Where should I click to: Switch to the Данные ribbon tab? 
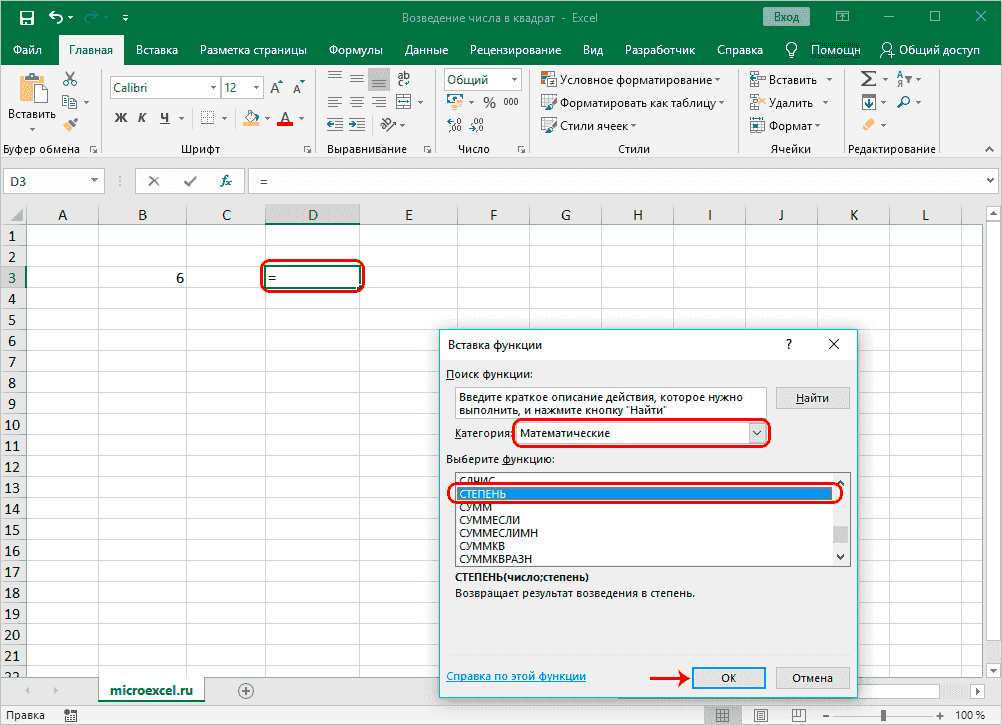pos(426,50)
